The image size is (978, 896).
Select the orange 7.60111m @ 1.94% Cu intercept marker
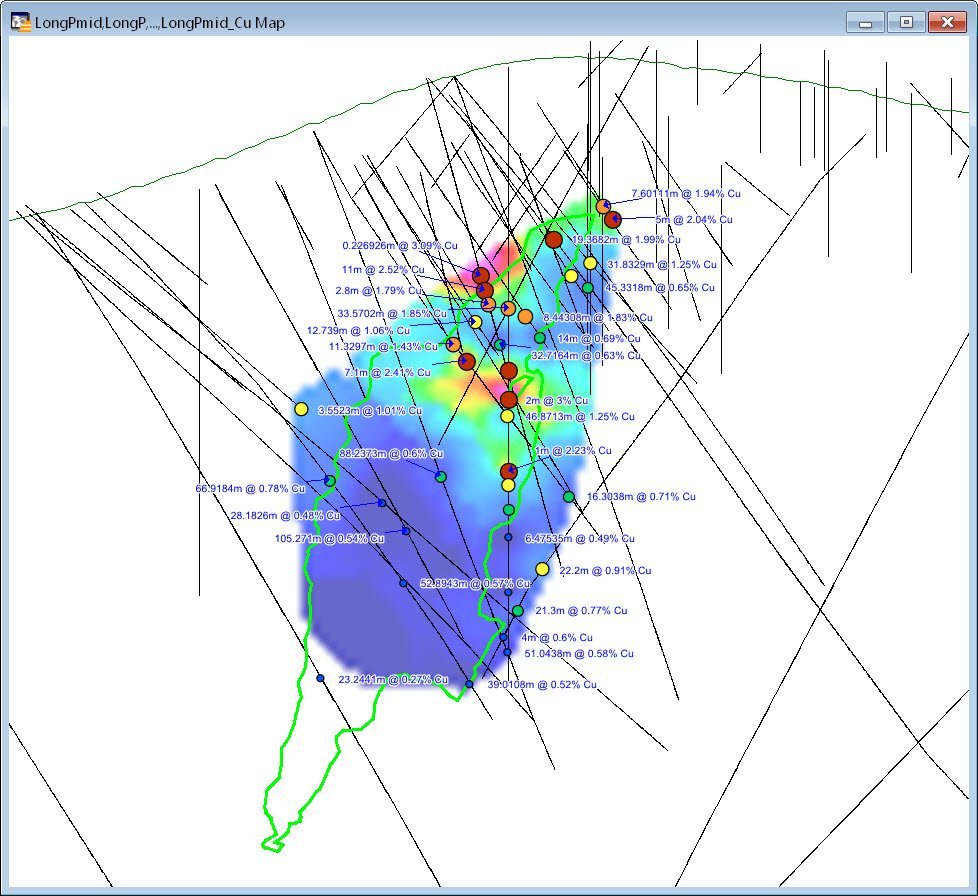click(x=603, y=206)
